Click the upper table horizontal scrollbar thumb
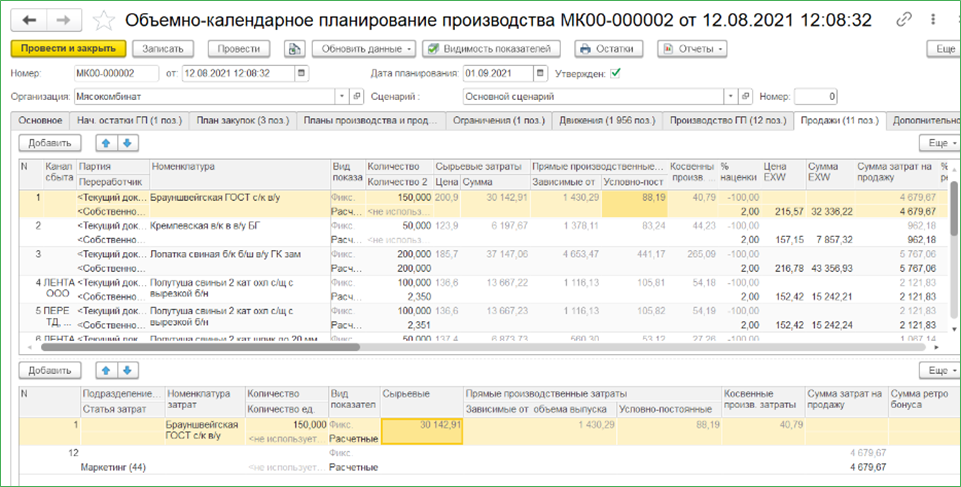The width and height of the screenshot is (961, 487). (x=200, y=347)
